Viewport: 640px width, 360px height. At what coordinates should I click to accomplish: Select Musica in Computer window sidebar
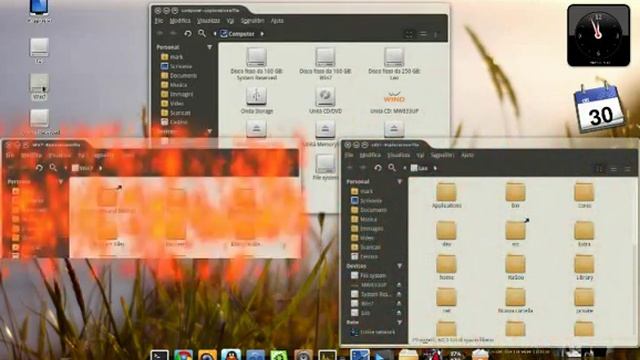click(x=174, y=85)
